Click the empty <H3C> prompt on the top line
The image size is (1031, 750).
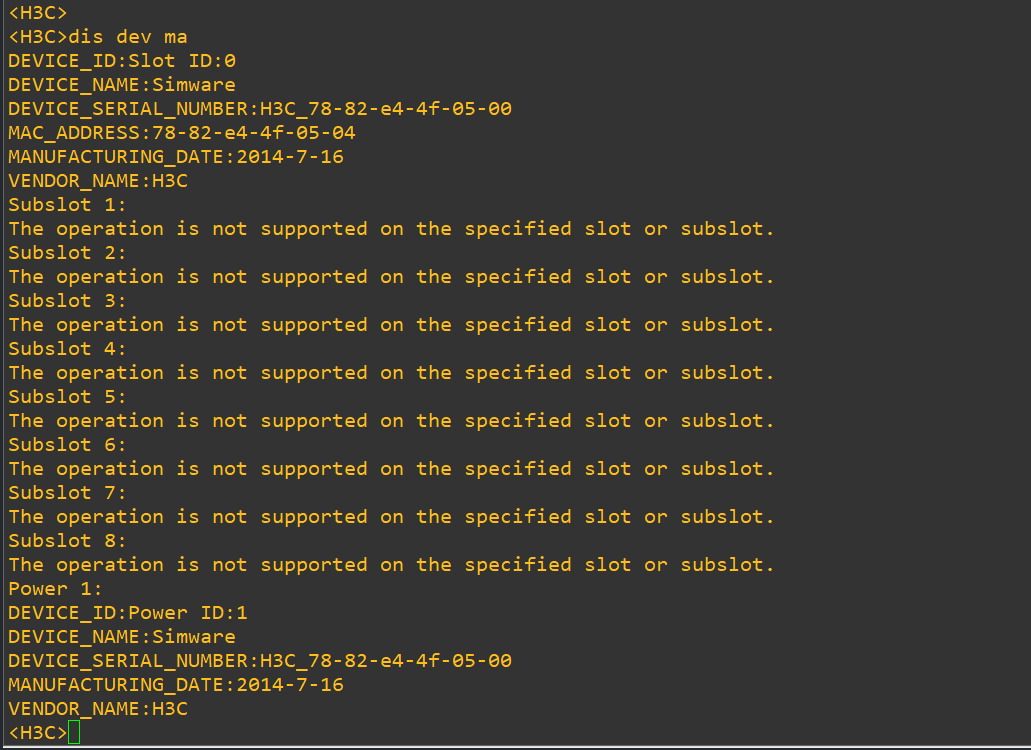(x=38, y=13)
